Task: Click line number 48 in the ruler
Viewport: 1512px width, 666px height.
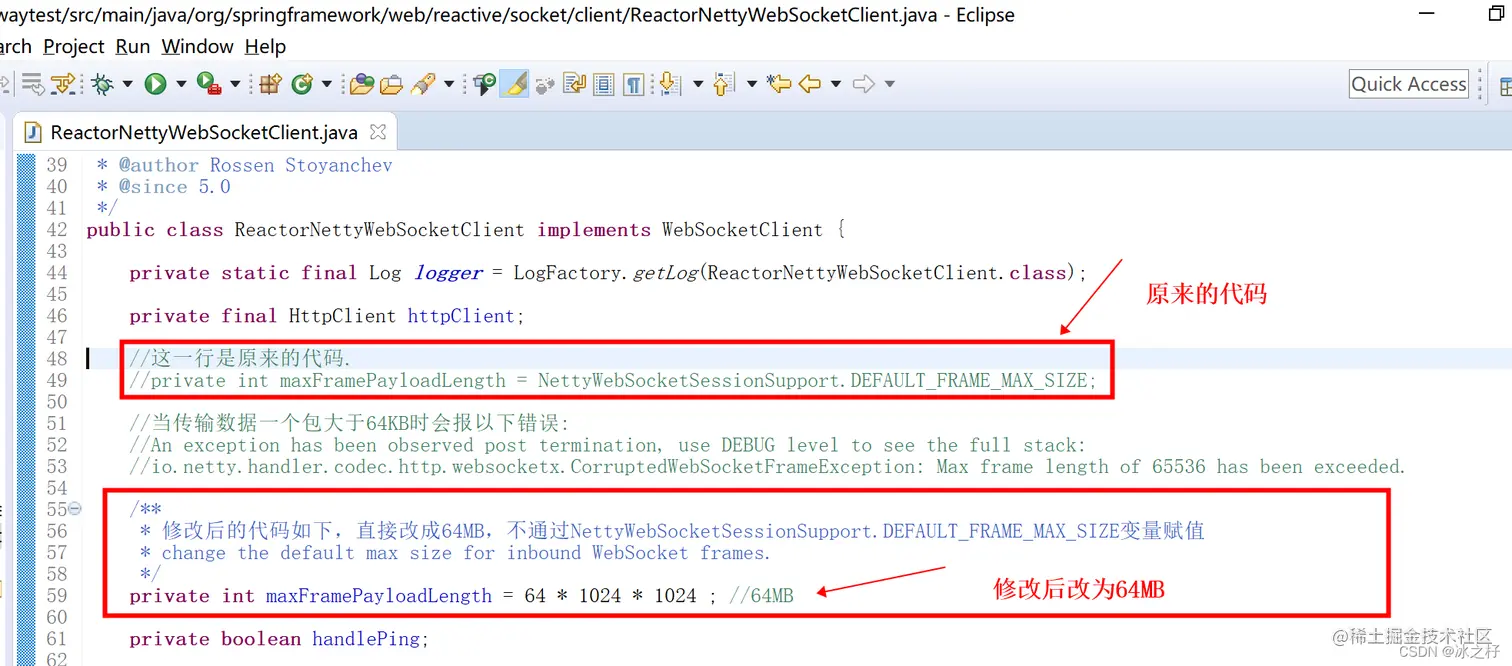Action: 57,358
